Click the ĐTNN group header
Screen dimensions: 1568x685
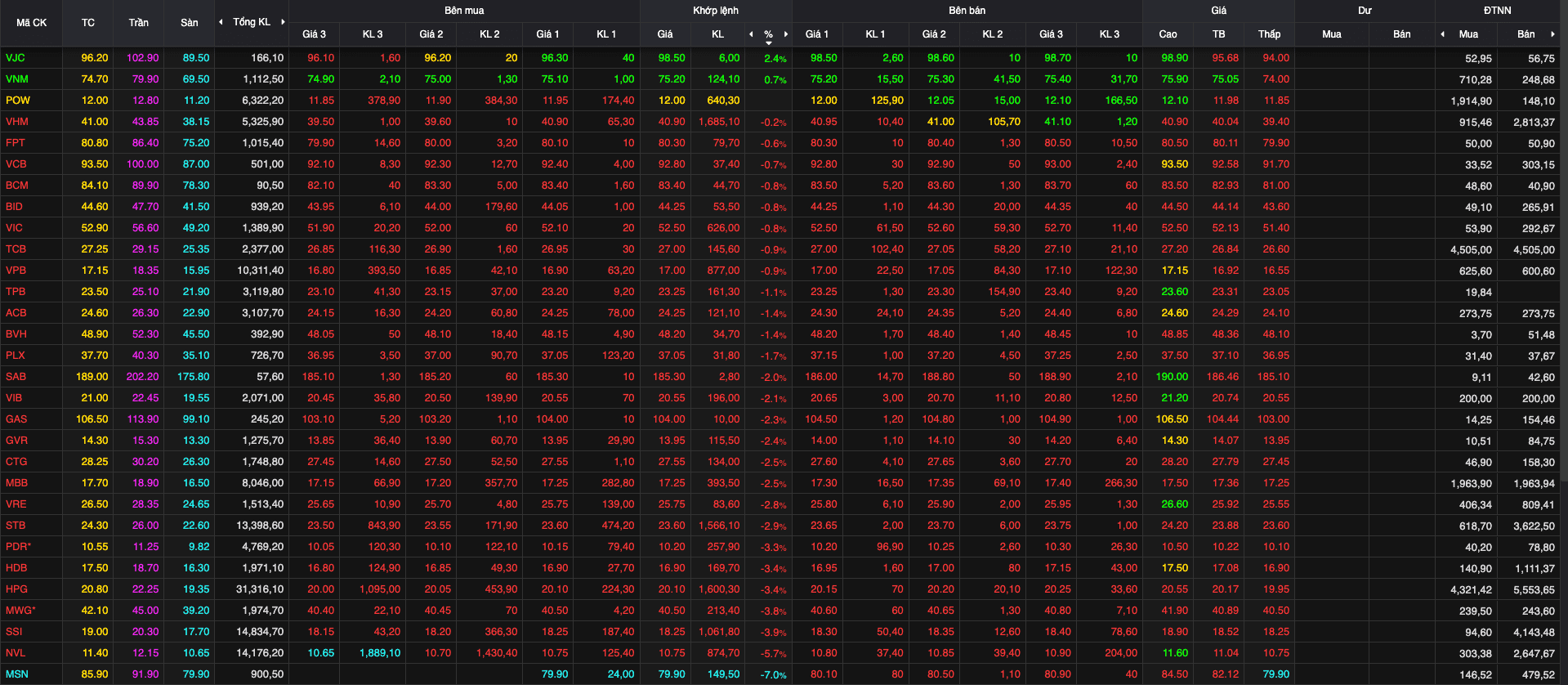coord(1498,11)
